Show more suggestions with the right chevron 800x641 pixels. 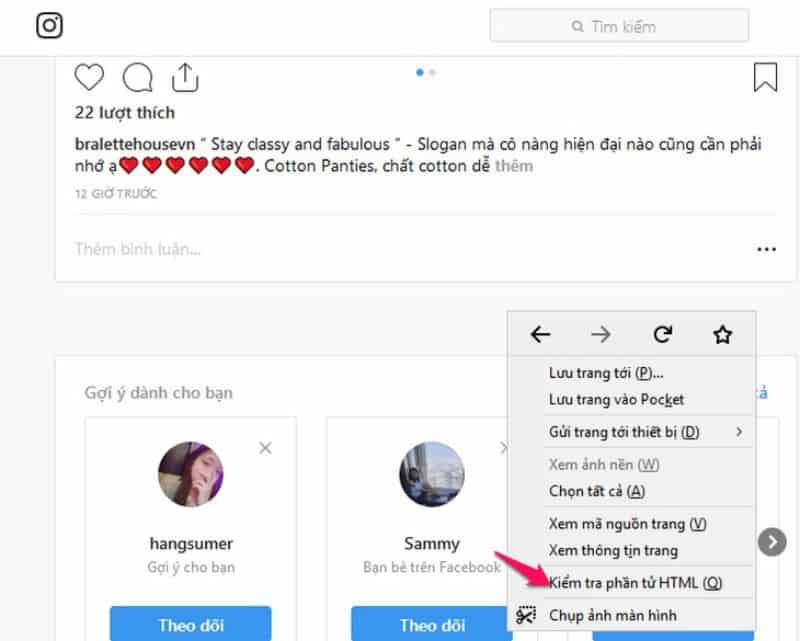771,542
